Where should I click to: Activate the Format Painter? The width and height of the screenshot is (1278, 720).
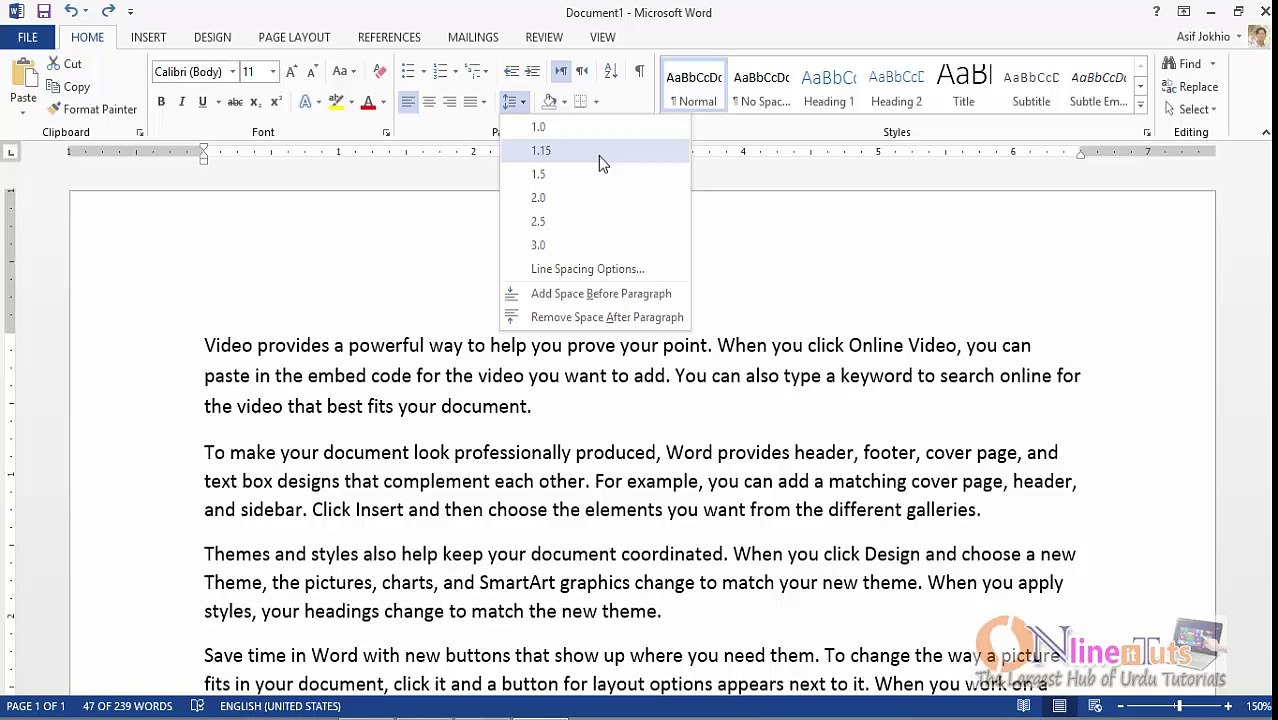(91, 109)
